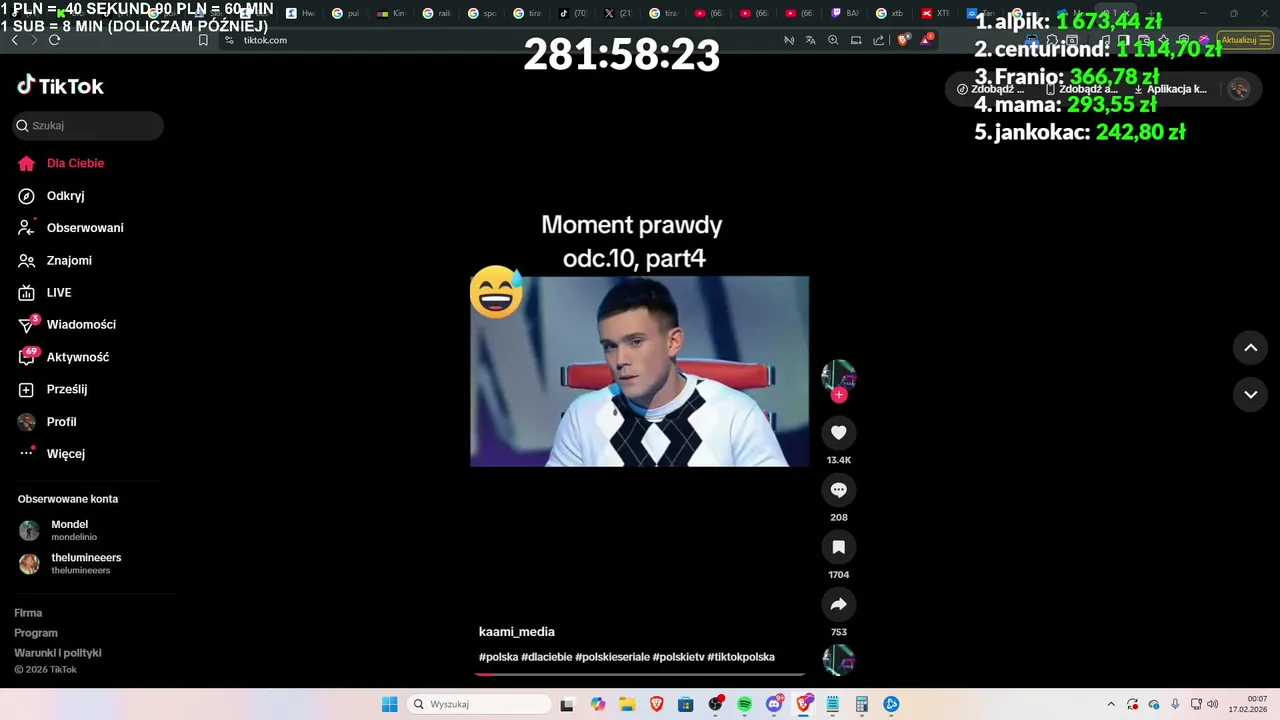The width and height of the screenshot is (1280, 720).
Task: Click the tiktok.com address bar
Action: (265, 40)
